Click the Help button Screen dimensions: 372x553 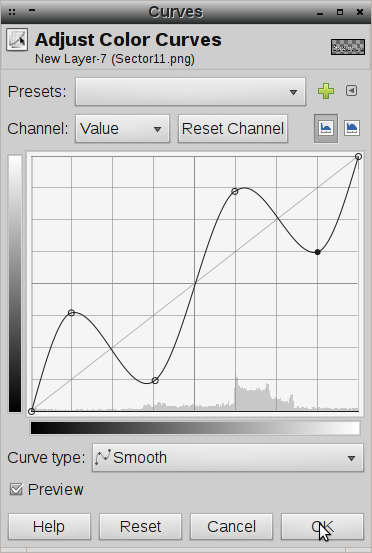[49, 527]
